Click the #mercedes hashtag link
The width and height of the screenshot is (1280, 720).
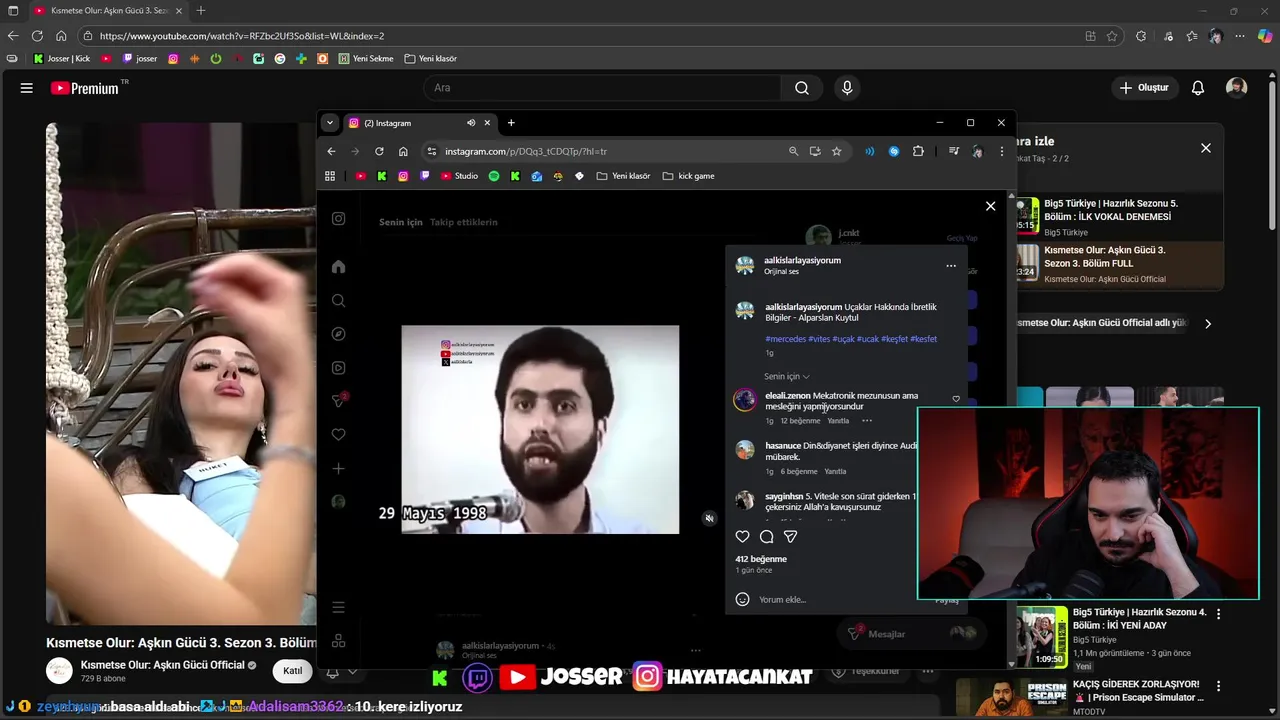tap(785, 339)
